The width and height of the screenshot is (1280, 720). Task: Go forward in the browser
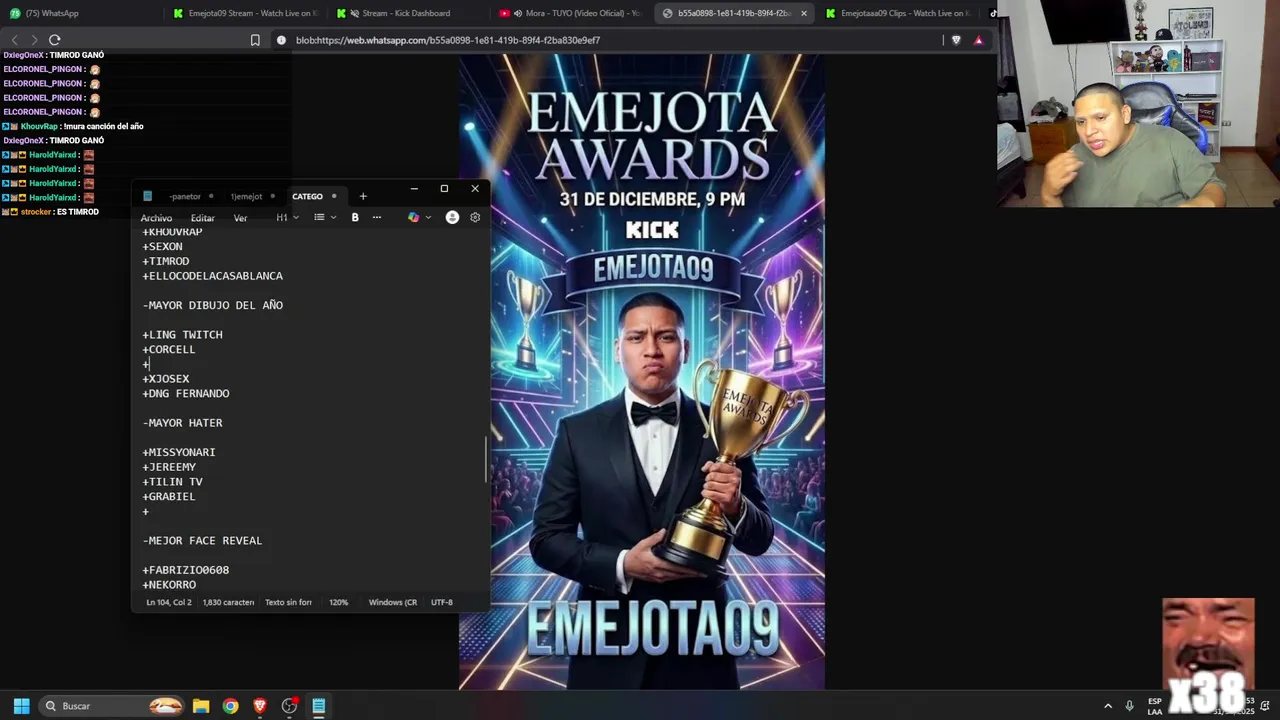(x=34, y=40)
